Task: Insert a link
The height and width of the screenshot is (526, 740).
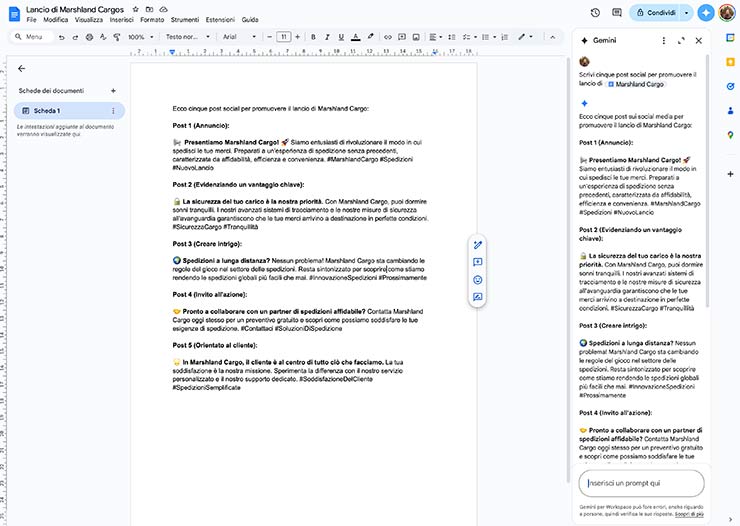Action: click(387, 37)
